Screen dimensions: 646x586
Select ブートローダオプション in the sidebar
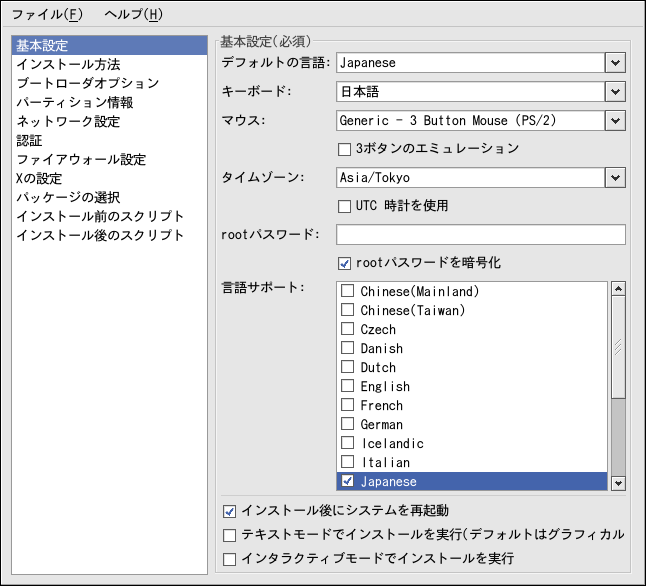pyautogui.click(x=87, y=84)
